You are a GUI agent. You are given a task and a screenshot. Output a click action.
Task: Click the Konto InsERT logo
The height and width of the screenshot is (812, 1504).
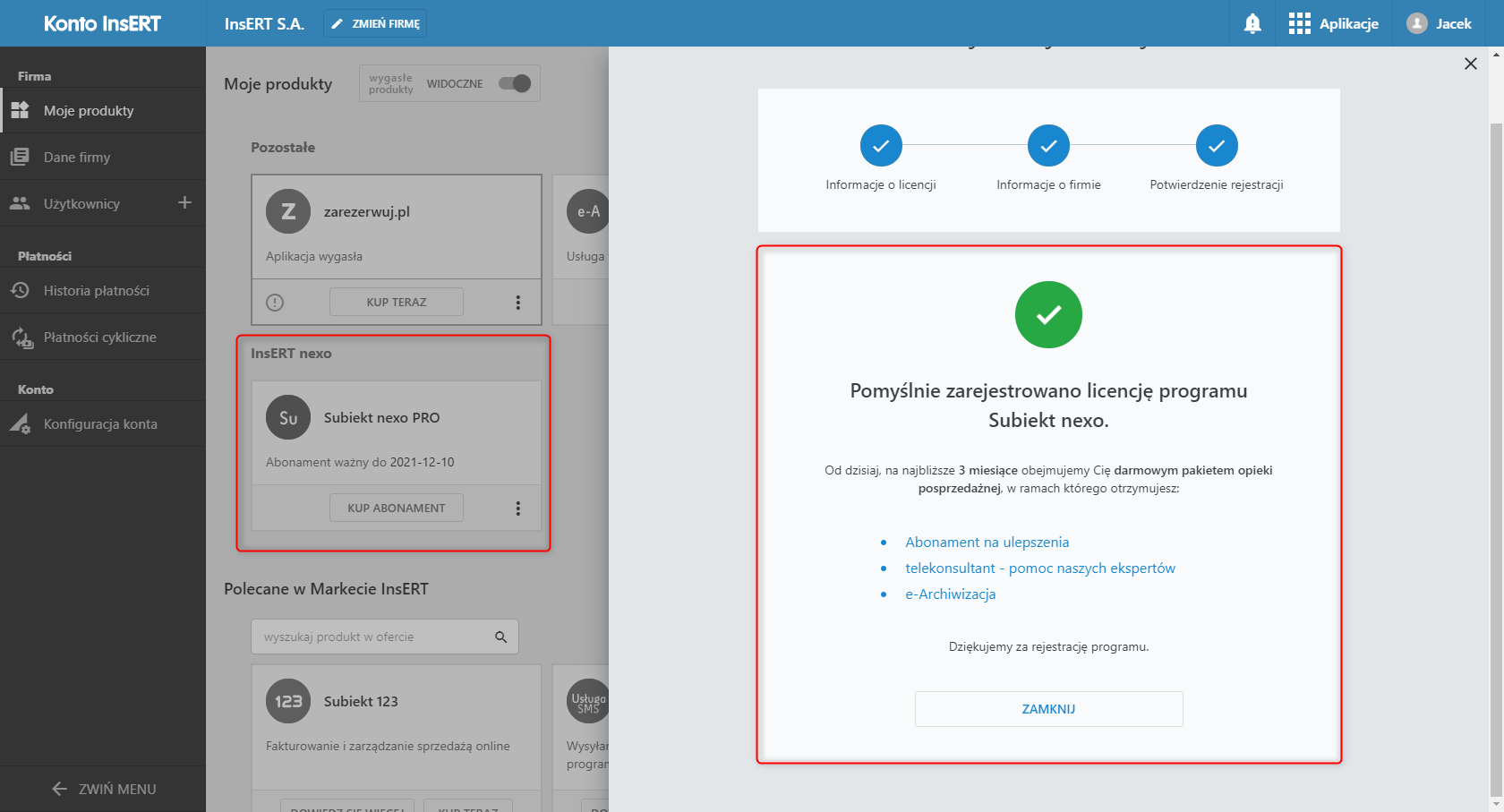103,24
